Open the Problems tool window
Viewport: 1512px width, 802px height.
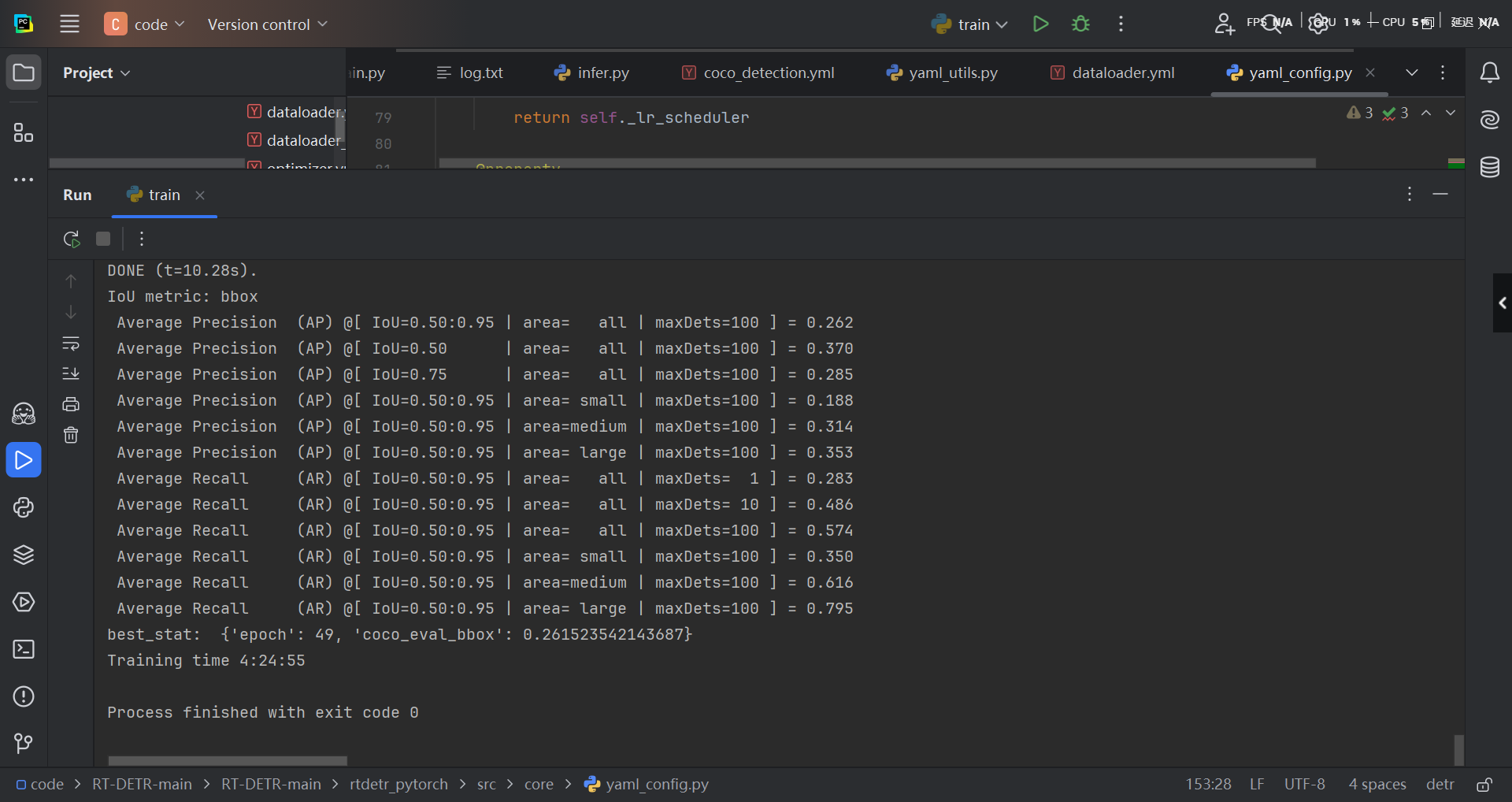click(x=24, y=696)
